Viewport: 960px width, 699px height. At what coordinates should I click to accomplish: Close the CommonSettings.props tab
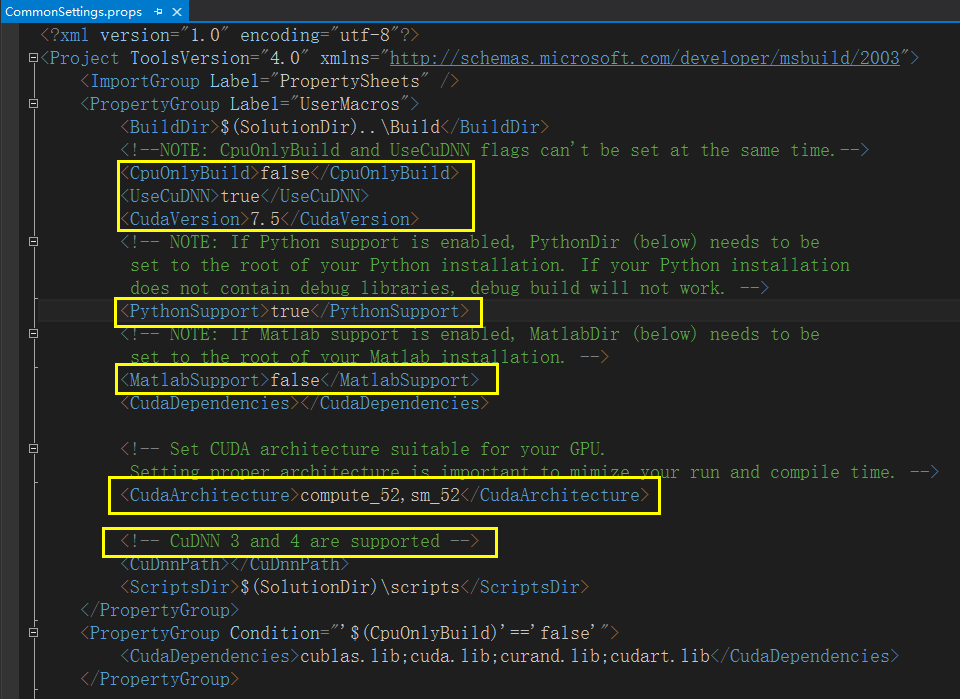(177, 12)
